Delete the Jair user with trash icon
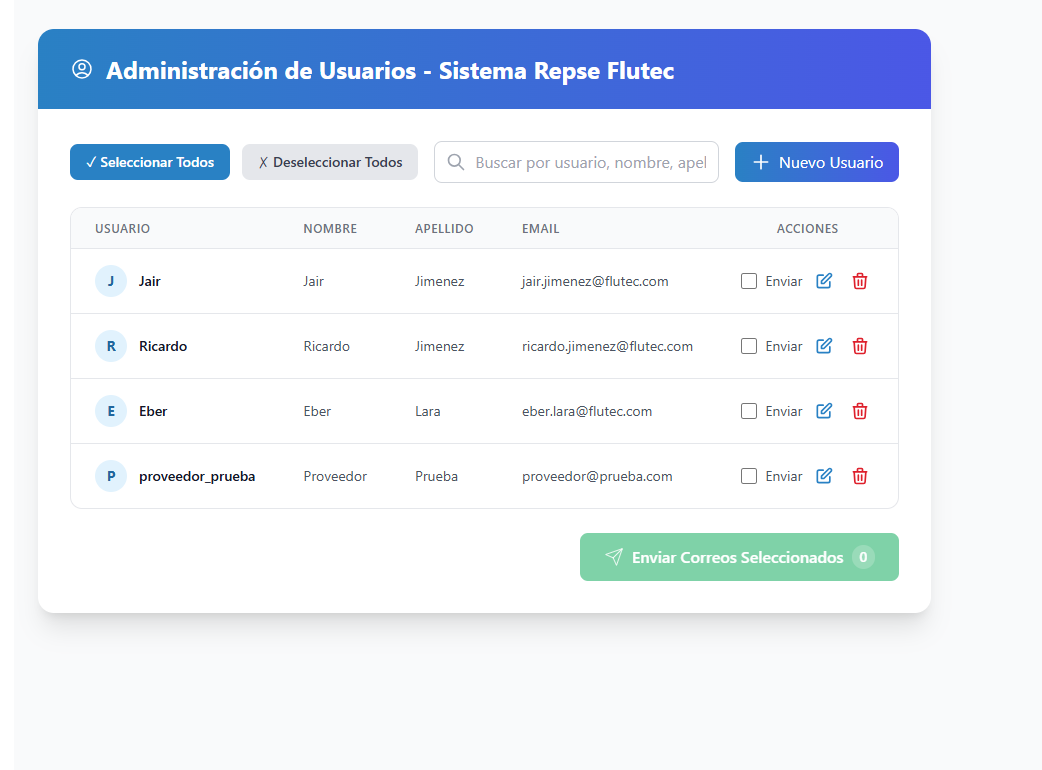 860,281
